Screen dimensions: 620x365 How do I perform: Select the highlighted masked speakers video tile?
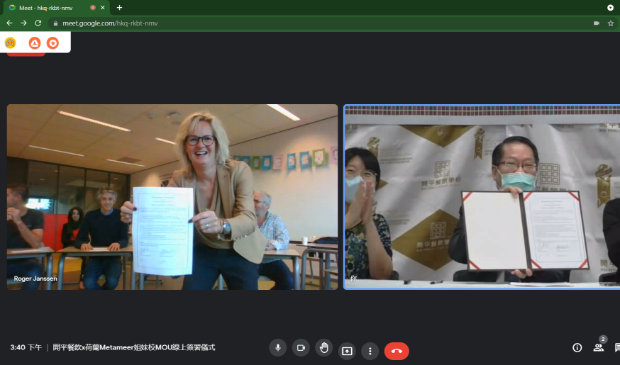tap(482, 197)
